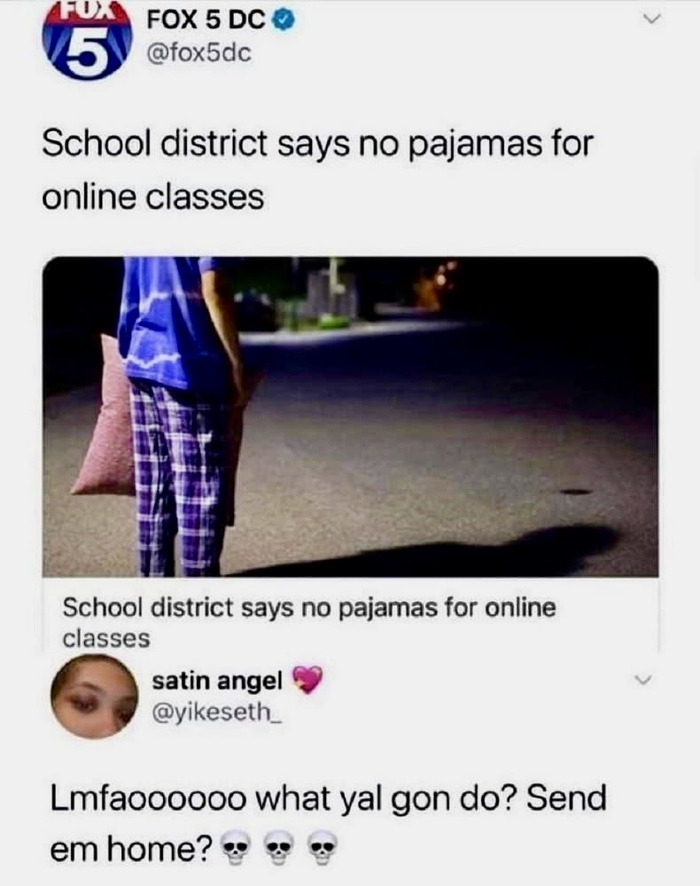Click the first skull emoji in the reply
The image size is (700, 886).
click(235, 848)
